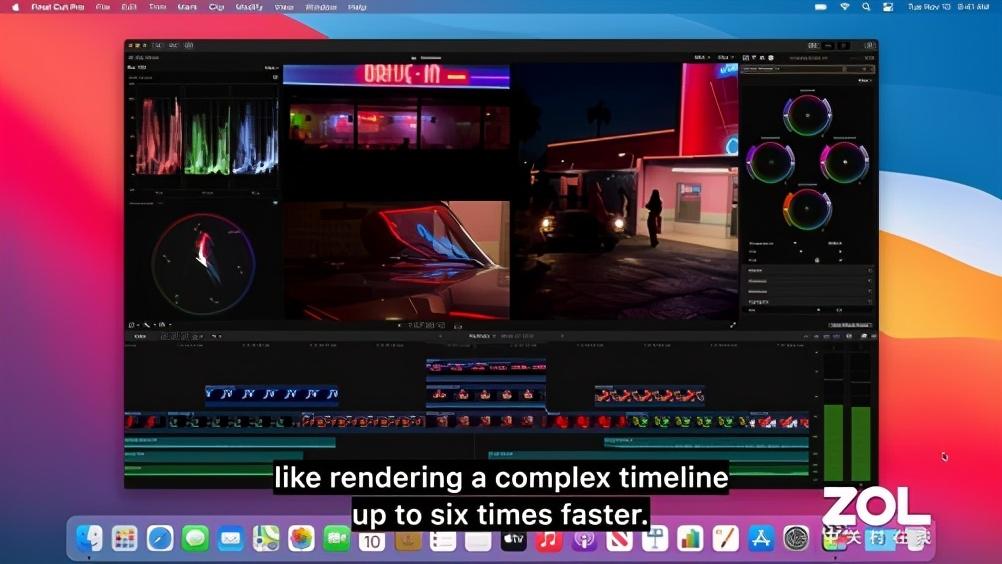This screenshot has width=1002, height=564.
Task: Click the Wi-Fi status icon
Action: pos(844,7)
